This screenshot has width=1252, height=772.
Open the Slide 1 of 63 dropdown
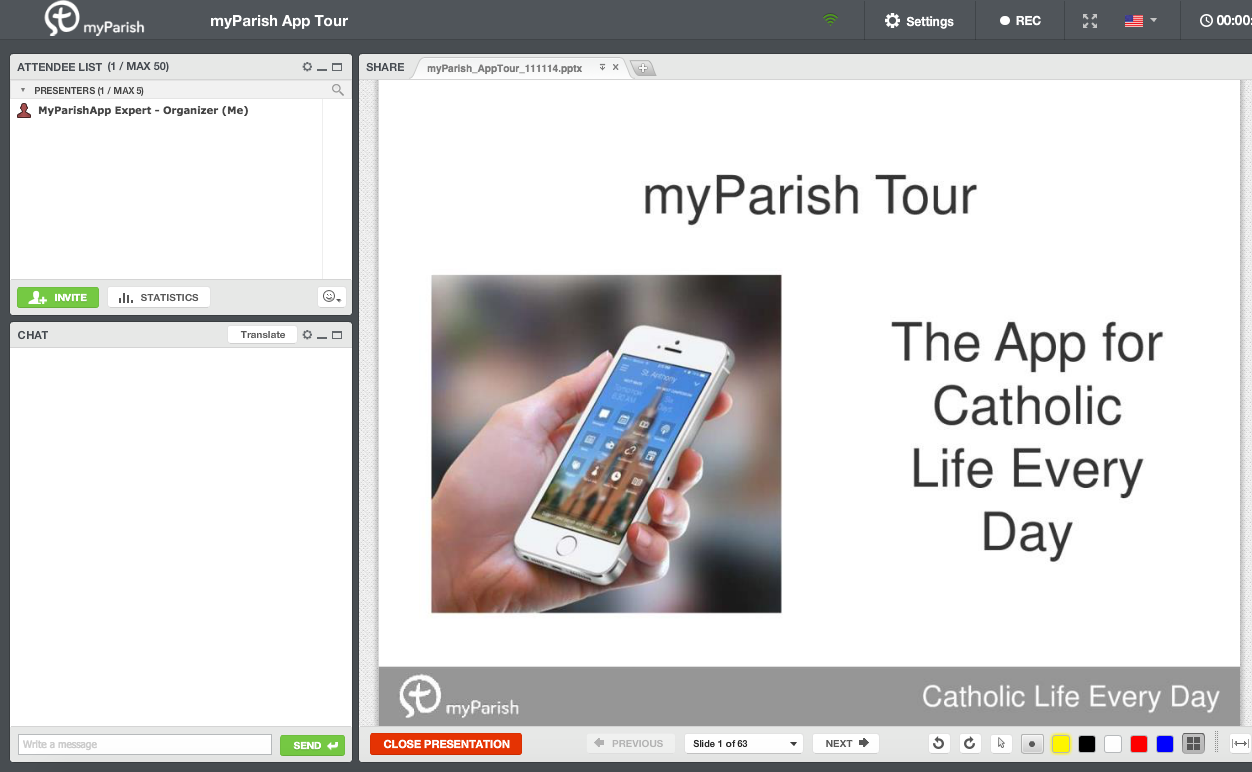pyautogui.click(x=745, y=743)
